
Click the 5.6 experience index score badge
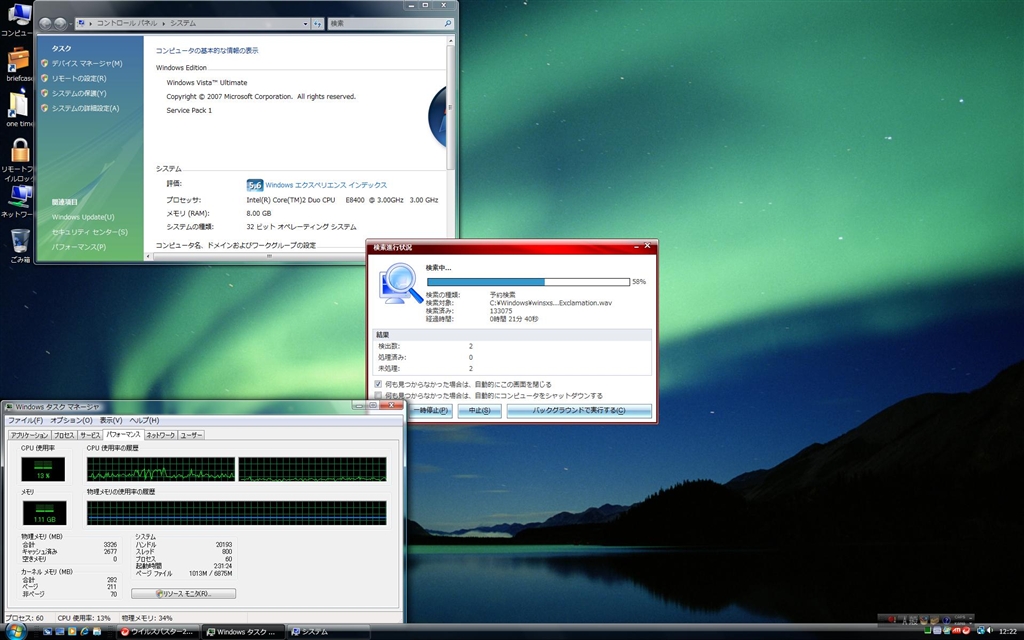pyautogui.click(x=255, y=185)
